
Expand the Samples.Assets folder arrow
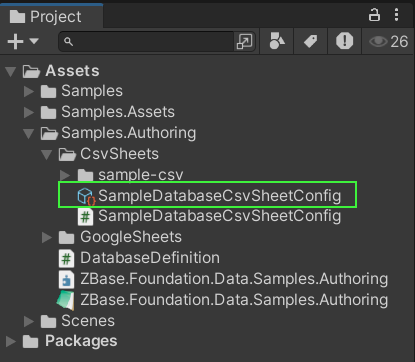pyautogui.click(x=29, y=112)
